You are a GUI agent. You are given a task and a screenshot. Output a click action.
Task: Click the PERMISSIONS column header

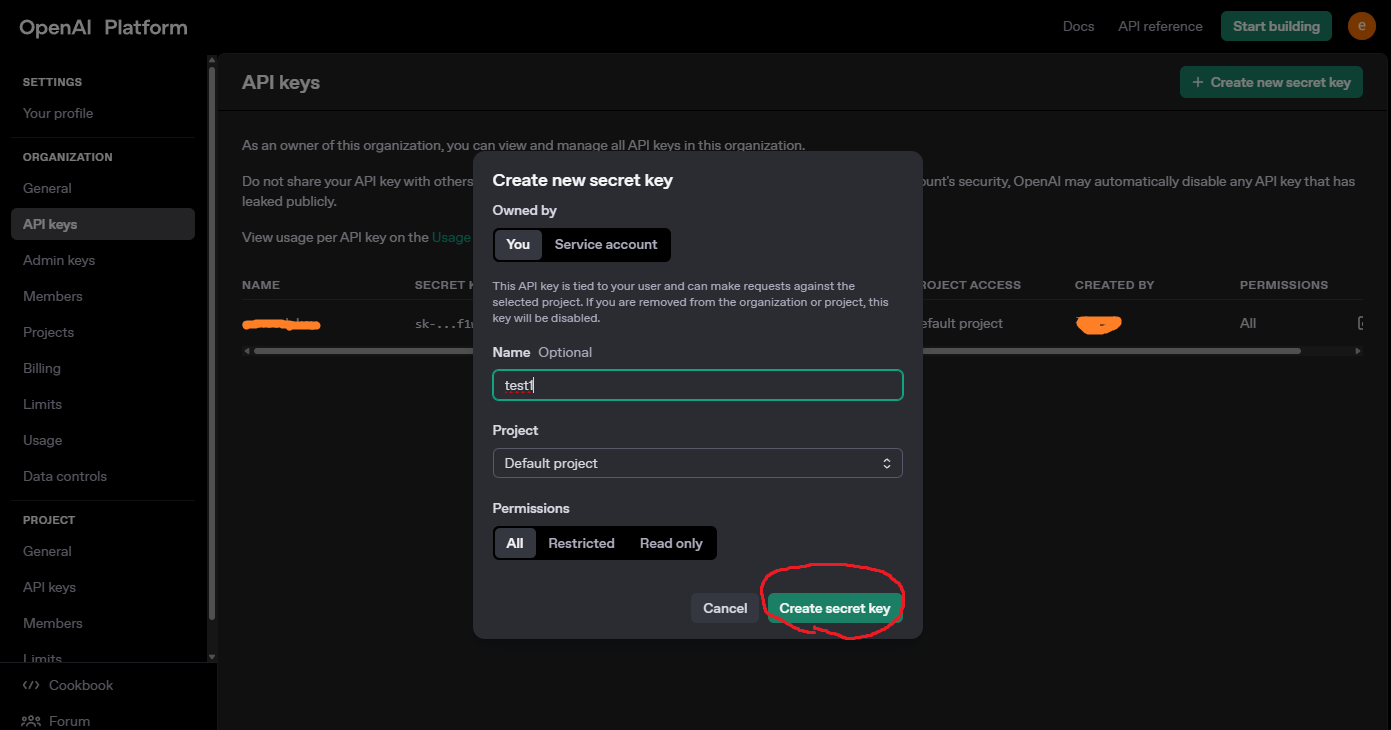(x=1284, y=285)
